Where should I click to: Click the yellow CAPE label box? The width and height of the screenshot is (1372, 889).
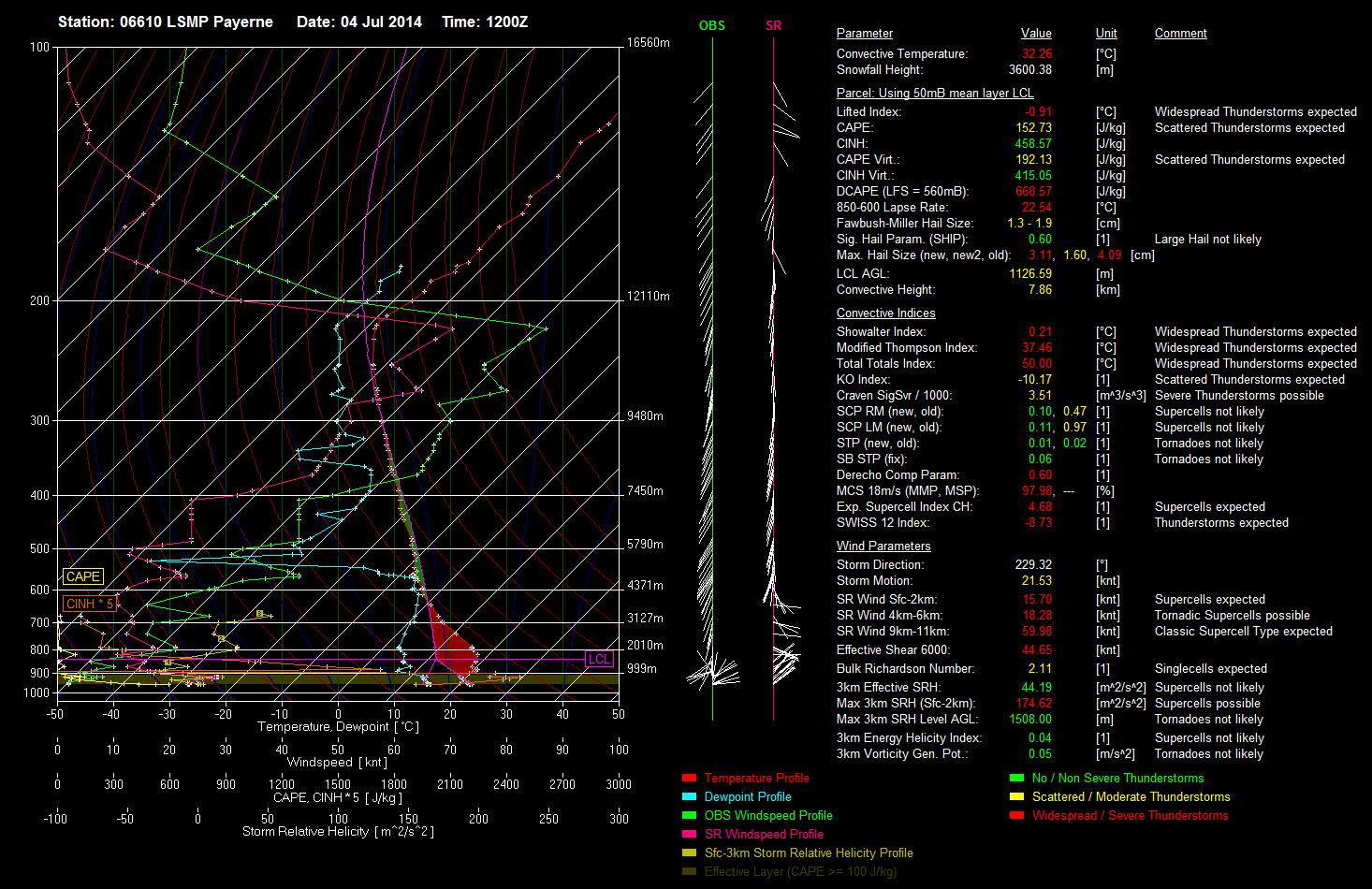(x=82, y=576)
